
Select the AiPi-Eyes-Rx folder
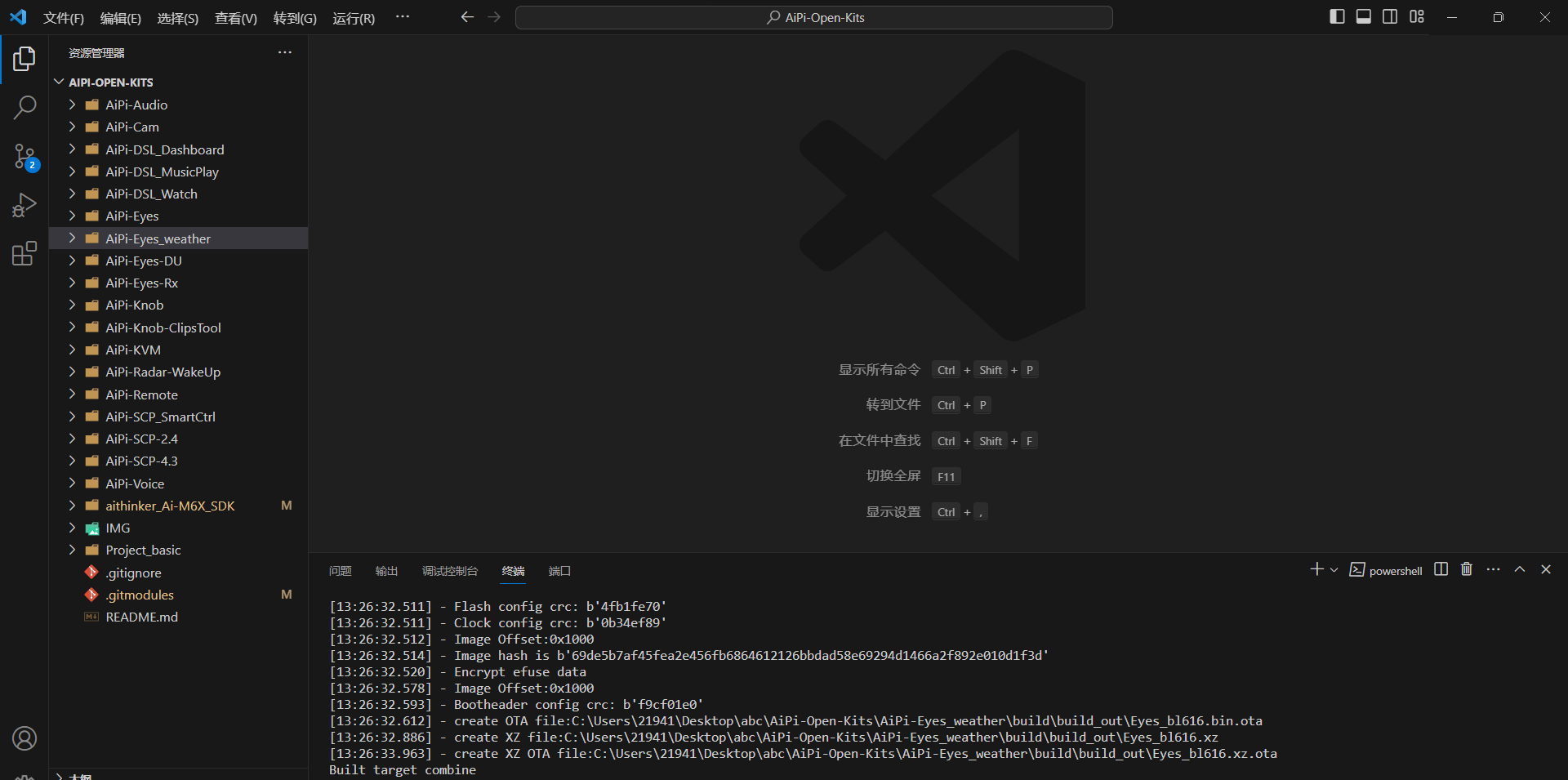click(x=178, y=283)
